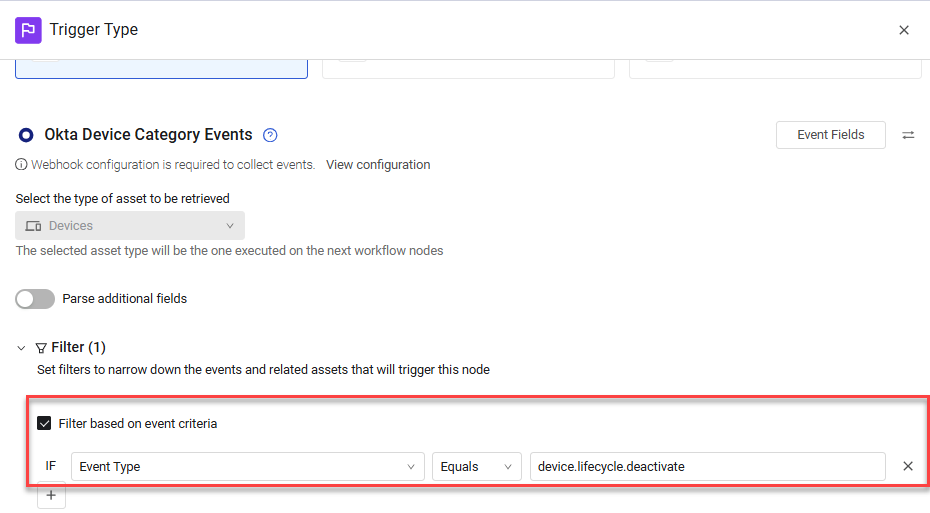
Task: Select the Okta Device Category Events radio button
Action: pyautogui.click(x=26, y=135)
